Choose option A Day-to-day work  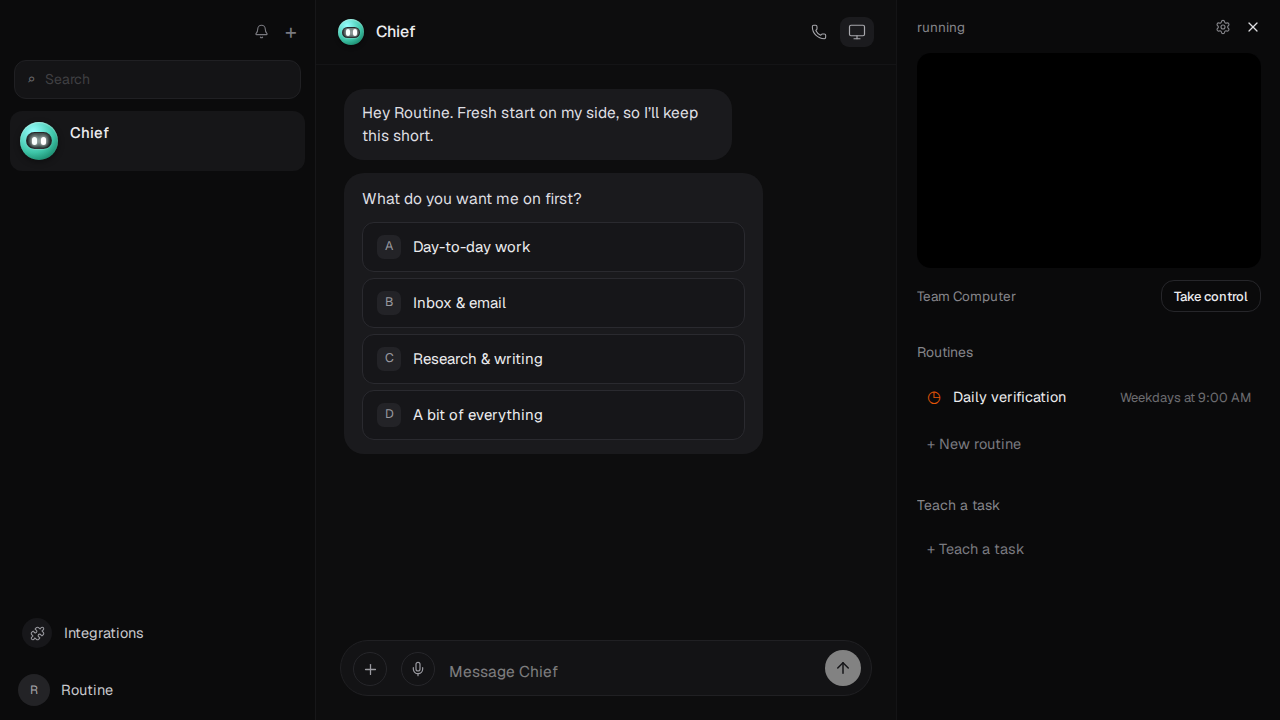pos(553,247)
